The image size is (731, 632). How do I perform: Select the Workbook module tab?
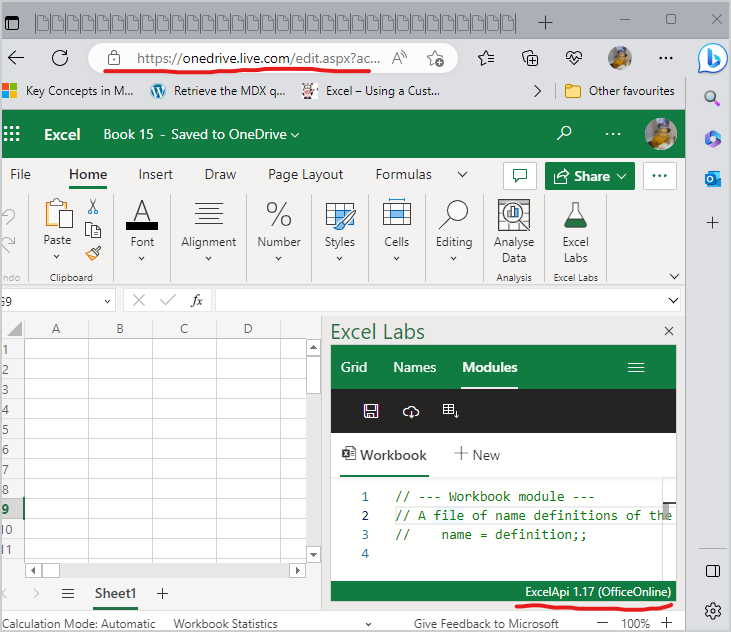[x=384, y=455]
